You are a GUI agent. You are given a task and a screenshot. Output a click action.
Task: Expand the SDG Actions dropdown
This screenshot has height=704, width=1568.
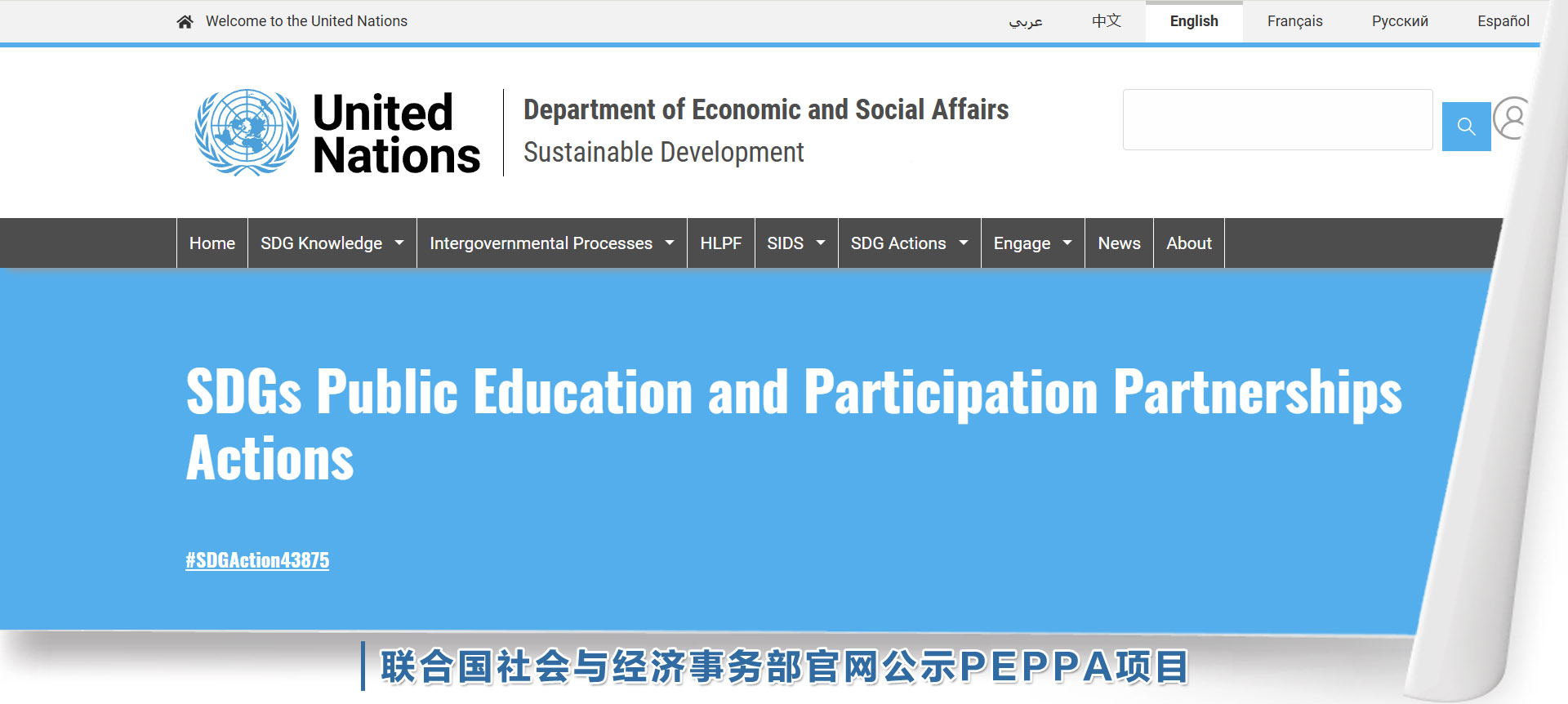(x=908, y=243)
